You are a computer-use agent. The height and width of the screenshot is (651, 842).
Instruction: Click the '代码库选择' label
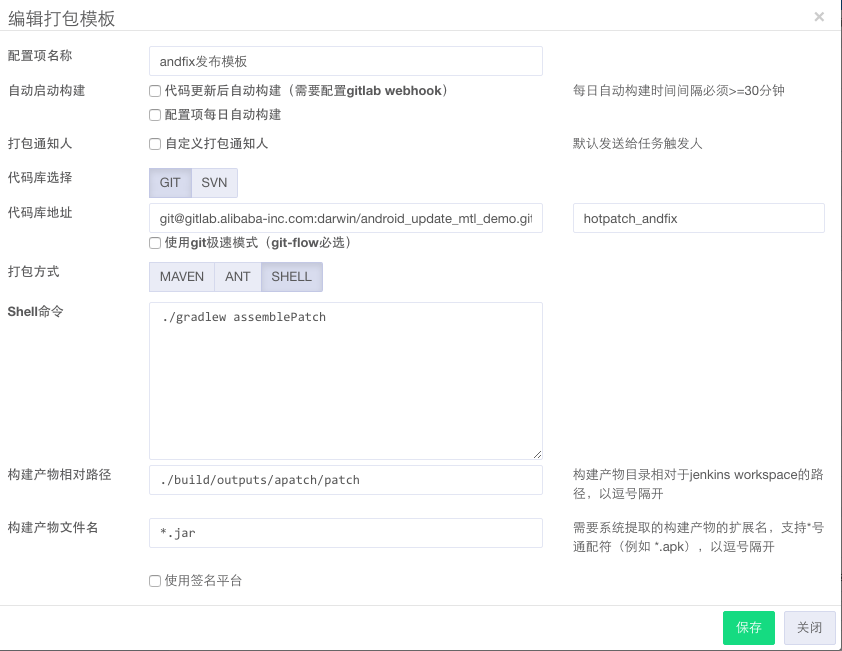(x=40, y=177)
